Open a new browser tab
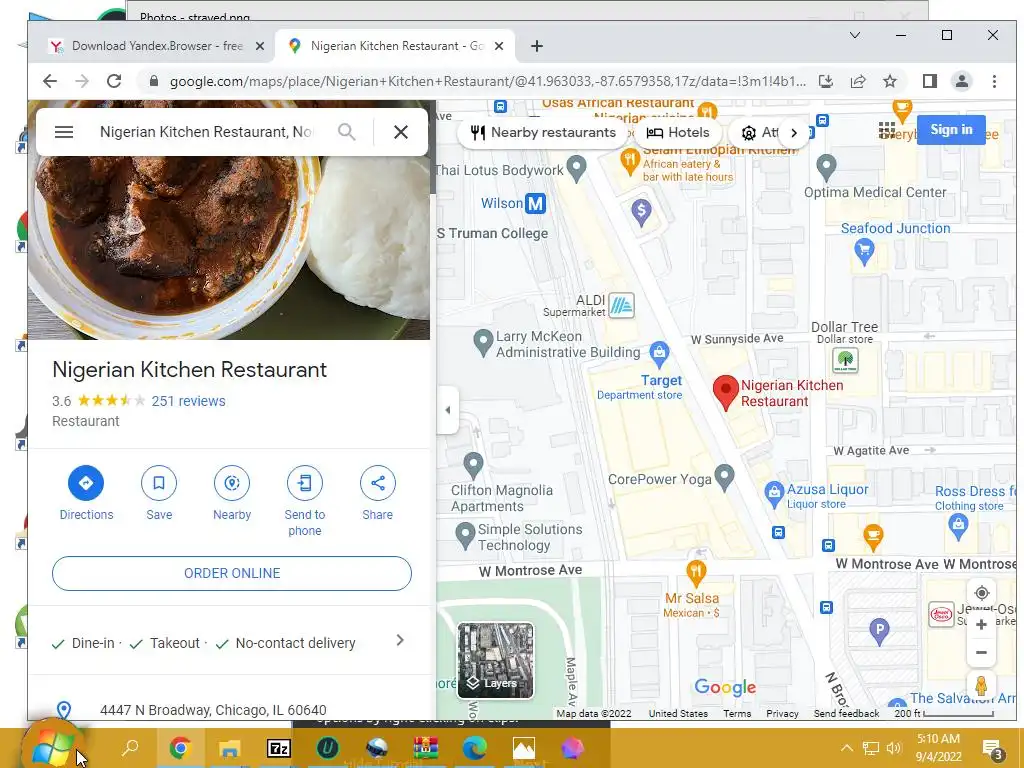 pos(537,46)
